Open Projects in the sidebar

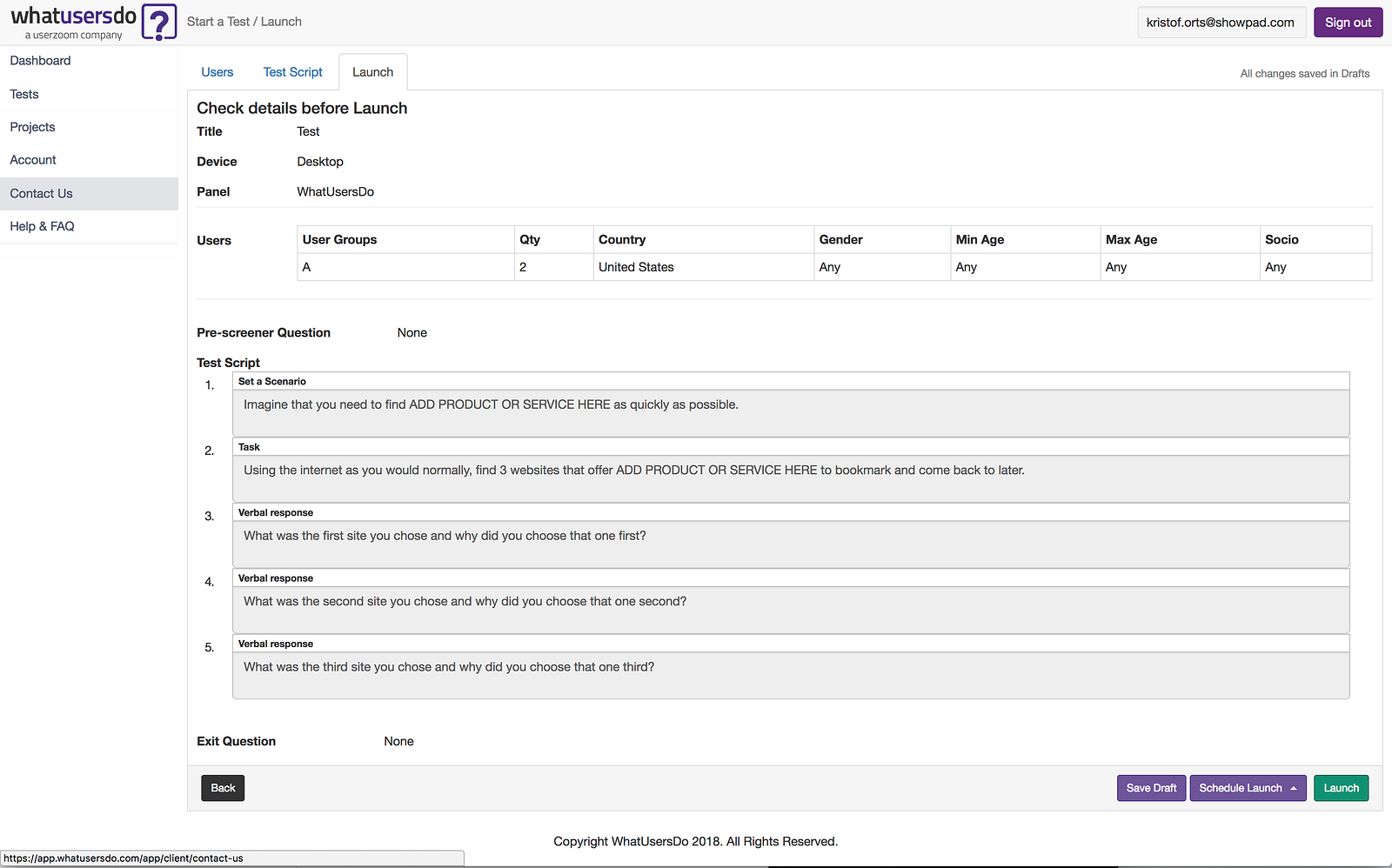click(x=33, y=127)
